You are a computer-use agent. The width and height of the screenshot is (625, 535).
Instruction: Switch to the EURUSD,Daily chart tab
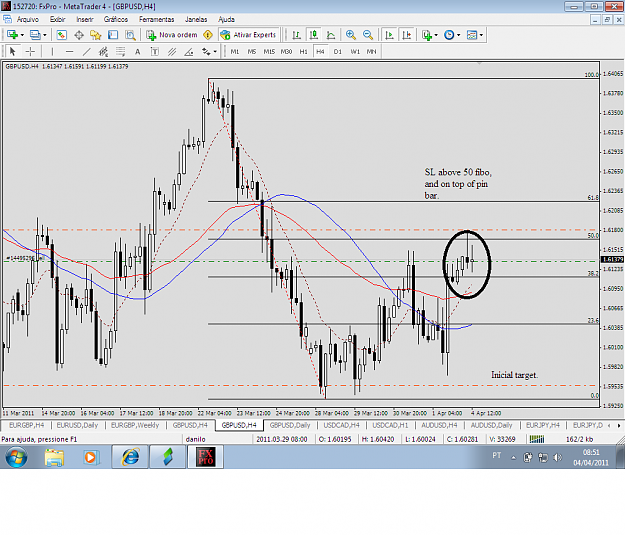(77, 425)
